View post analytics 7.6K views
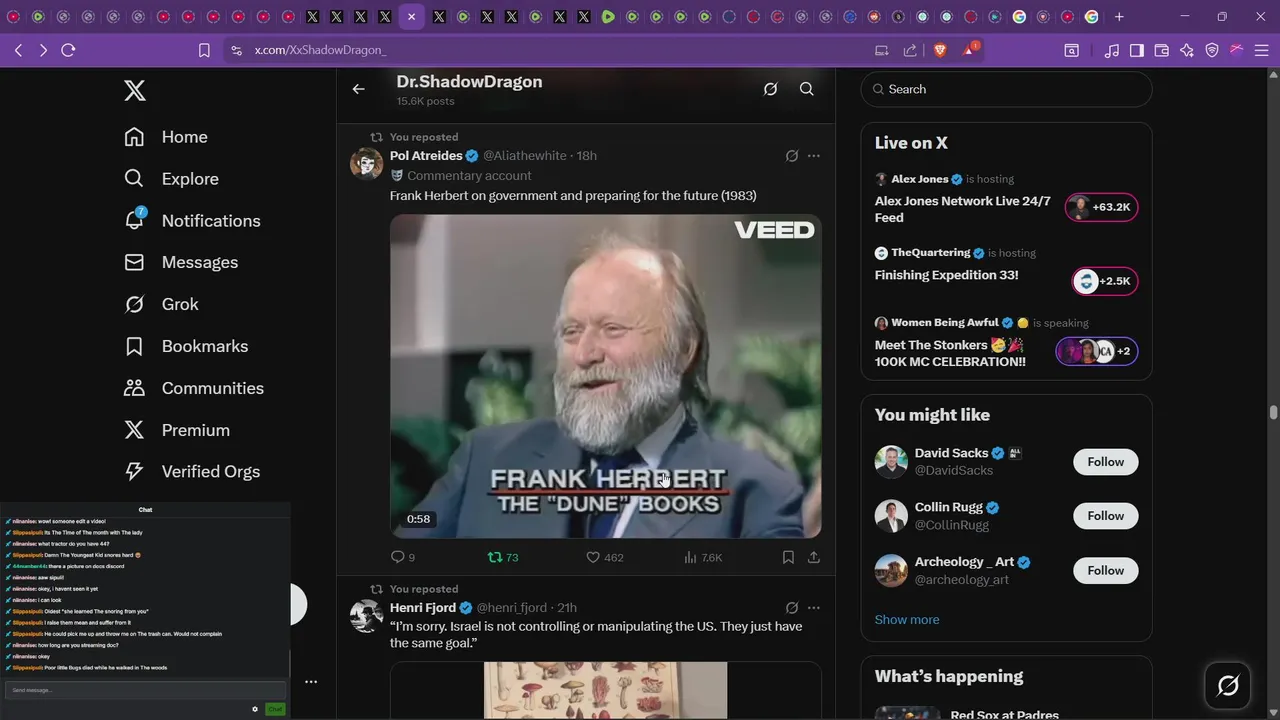This screenshot has width=1280, height=720. (x=703, y=557)
